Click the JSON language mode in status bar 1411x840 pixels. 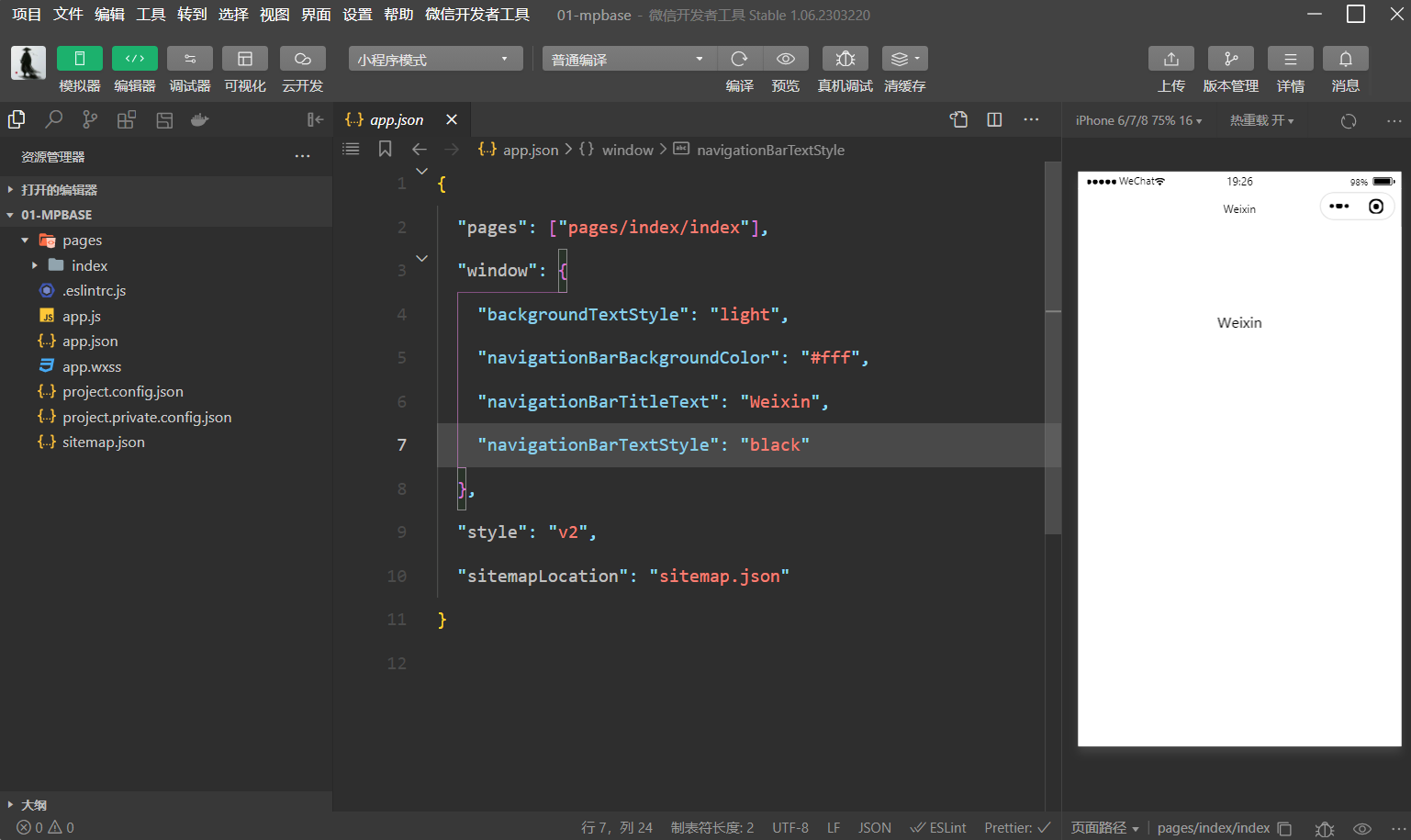tap(874, 827)
